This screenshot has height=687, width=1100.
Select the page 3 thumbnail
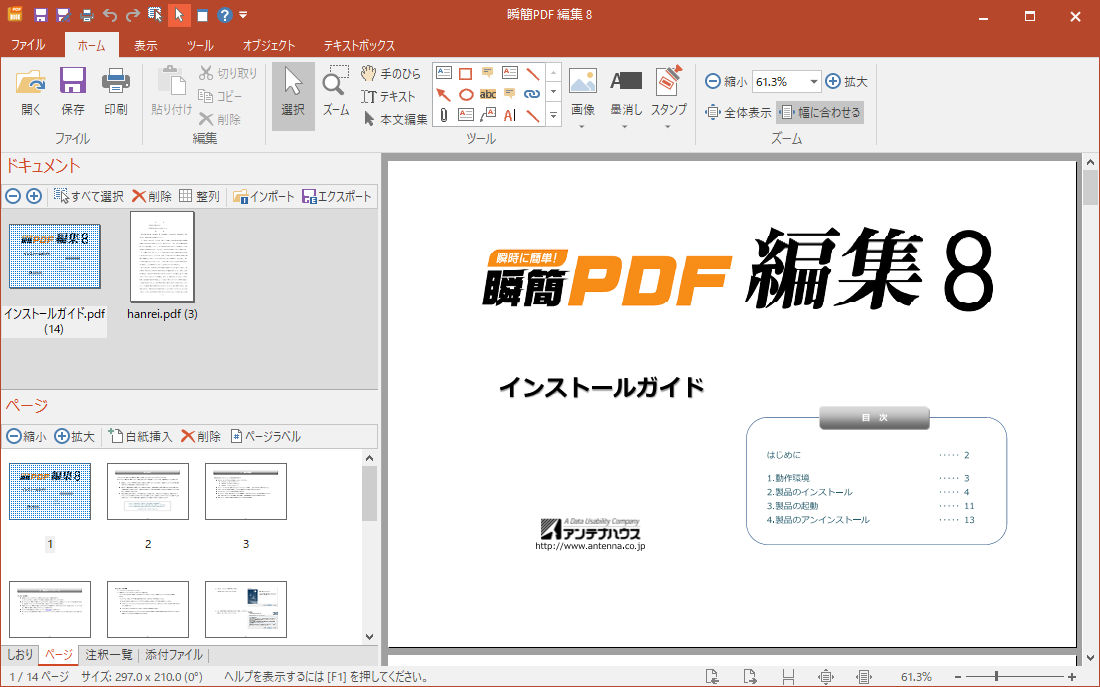coord(246,491)
